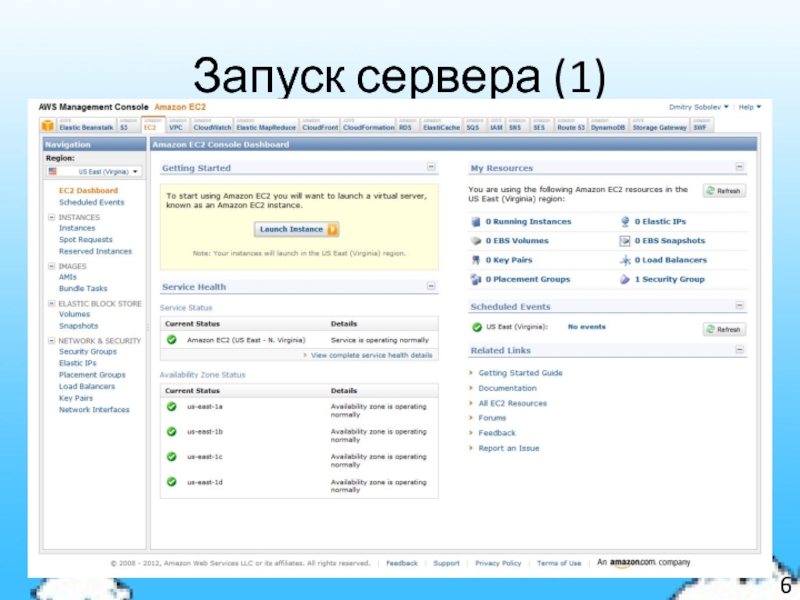Open the Getting Started Guide link
800x600 pixels.
click(x=520, y=373)
